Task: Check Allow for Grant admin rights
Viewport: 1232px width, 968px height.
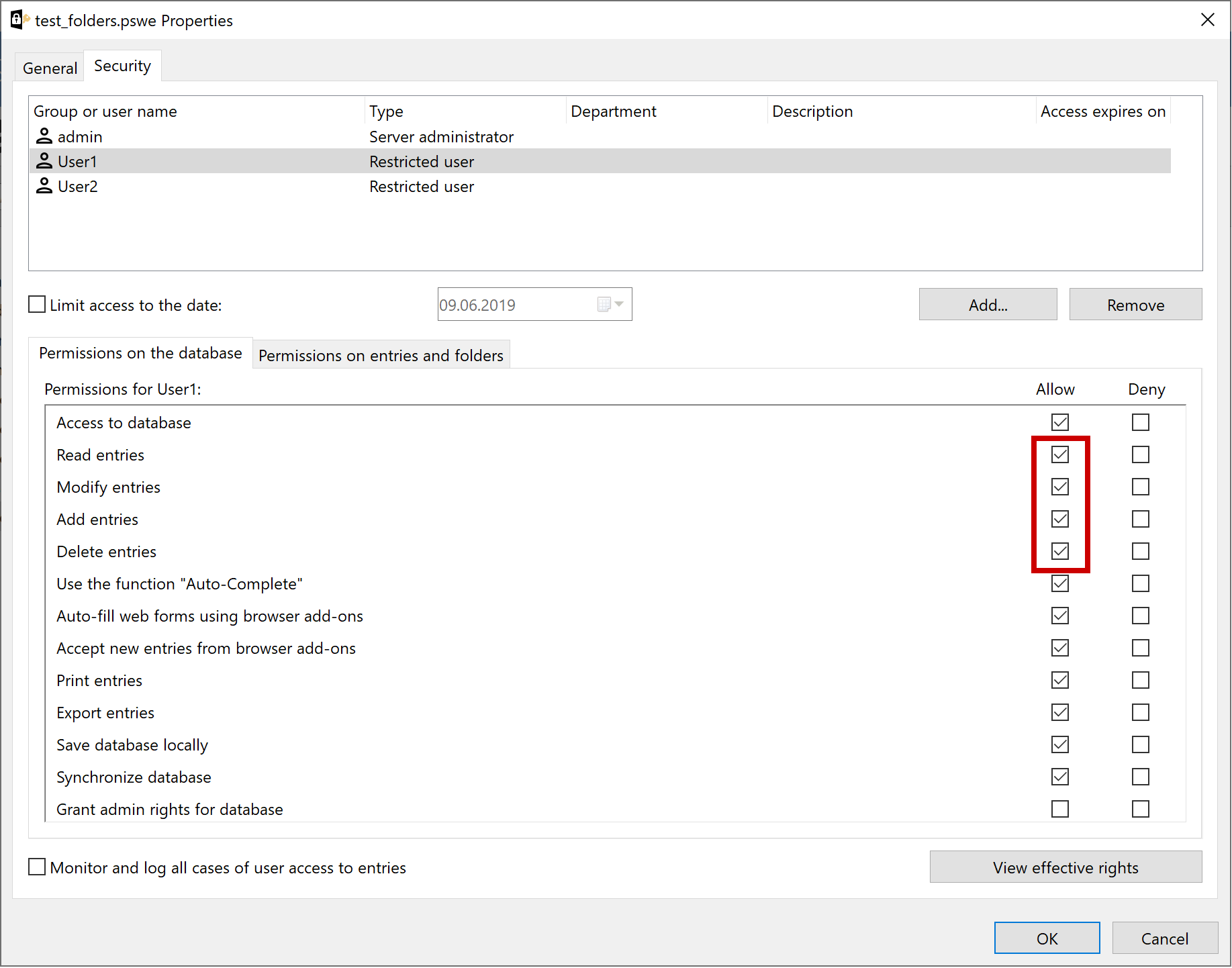Action: pos(1060,809)
